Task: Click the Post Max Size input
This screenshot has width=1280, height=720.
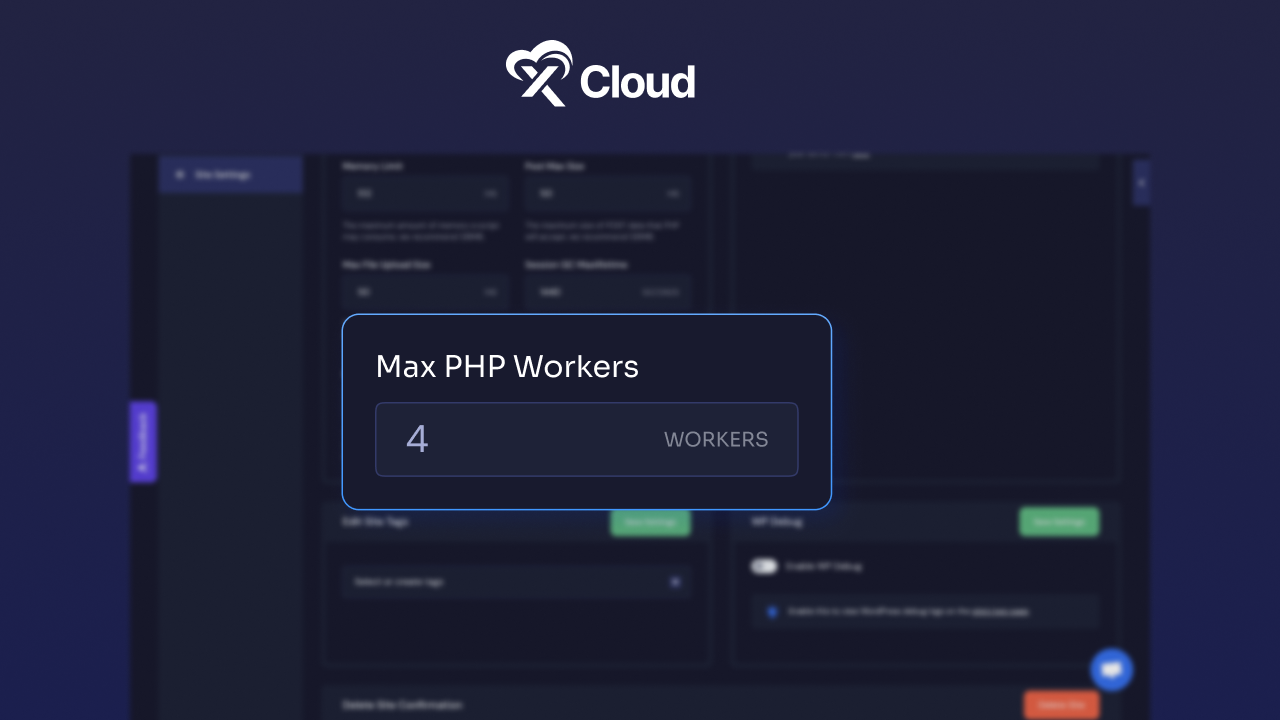Action: click(x=608, y=193)
